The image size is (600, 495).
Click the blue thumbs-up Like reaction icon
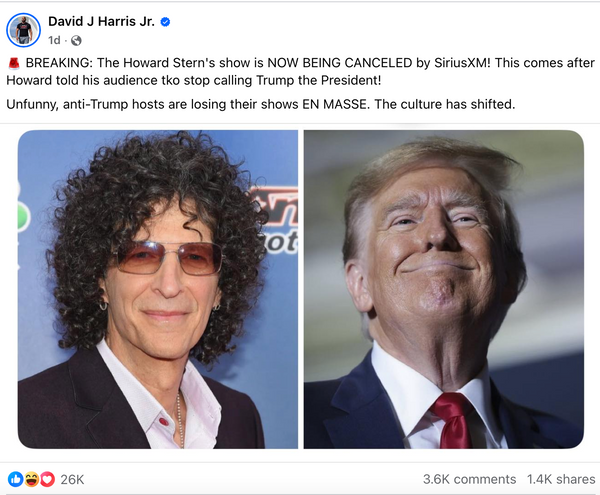click(x=15, y=479)
